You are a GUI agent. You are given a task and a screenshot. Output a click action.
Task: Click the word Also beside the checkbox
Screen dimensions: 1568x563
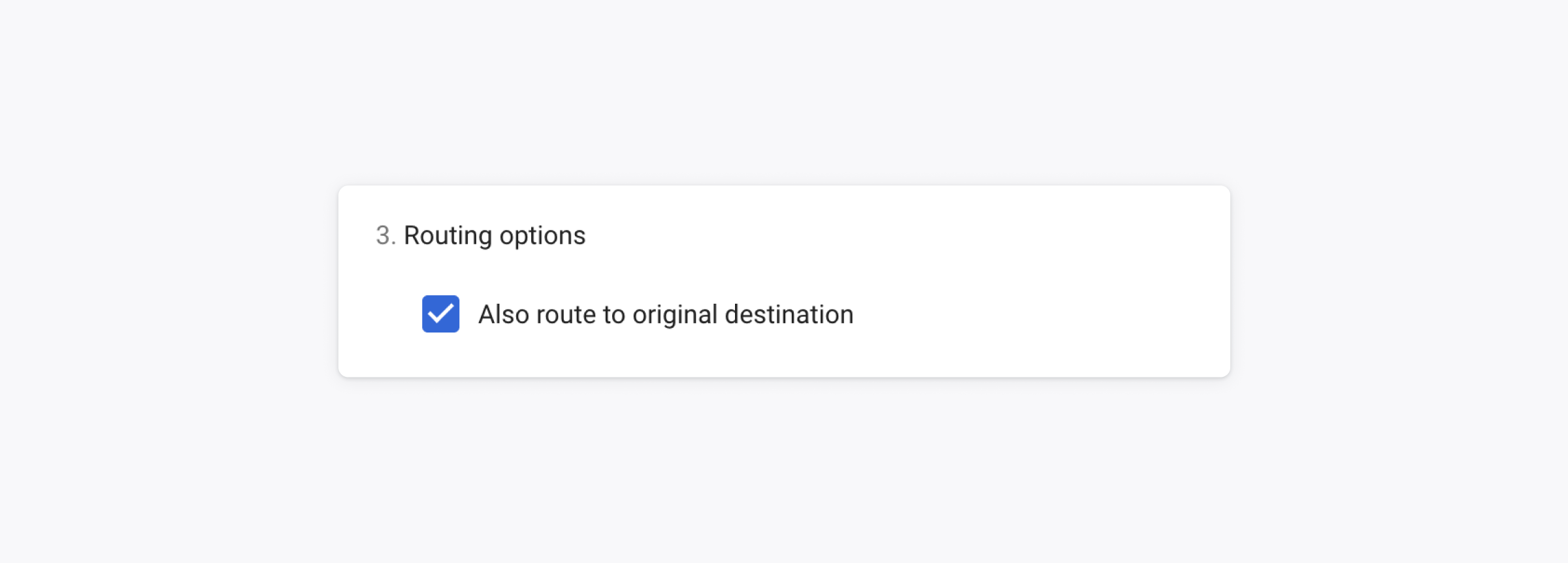click(504, 315)
